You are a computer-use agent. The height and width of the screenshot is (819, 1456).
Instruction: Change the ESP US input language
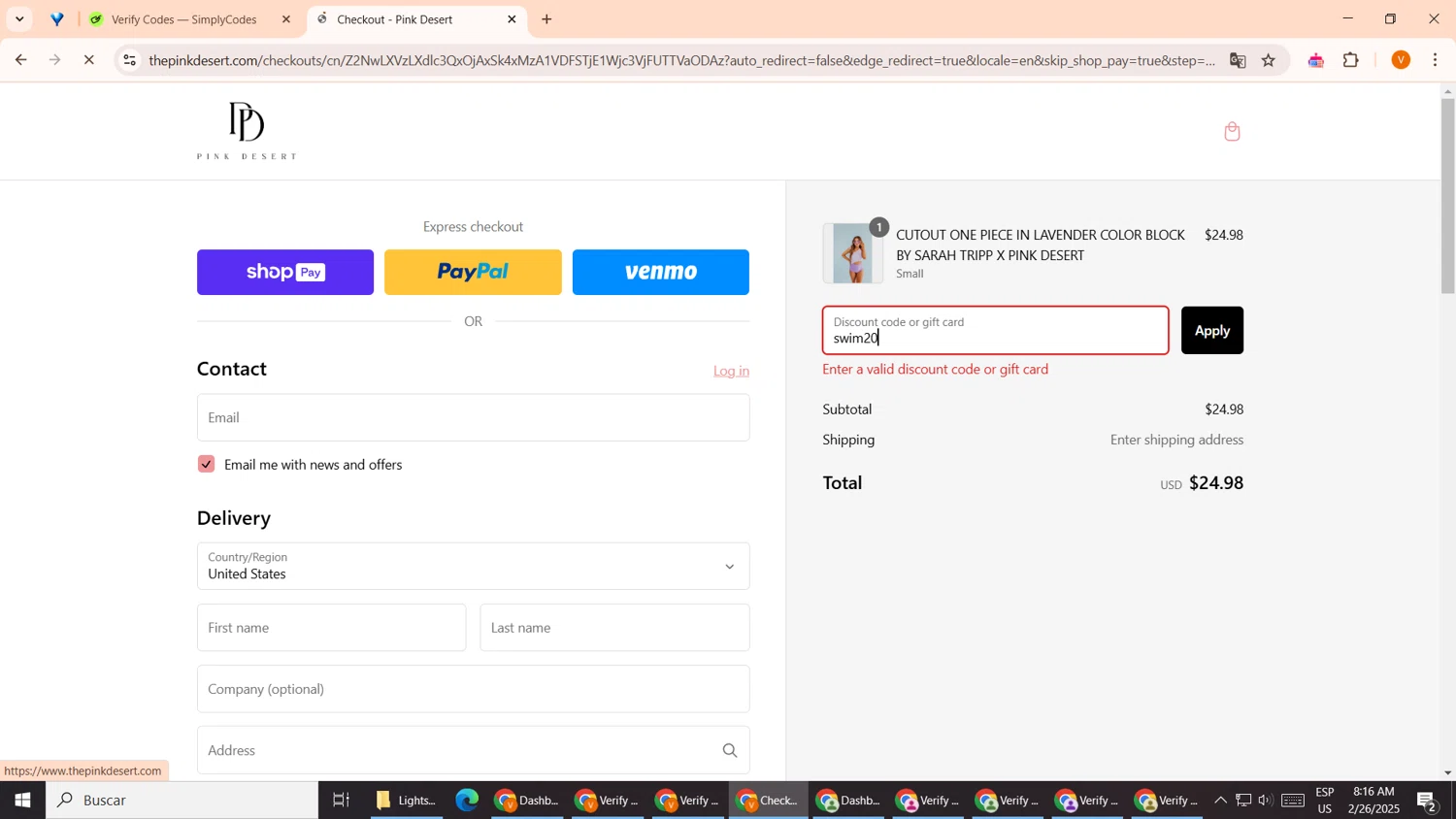pyautogui.click(x=1325, y=801)
